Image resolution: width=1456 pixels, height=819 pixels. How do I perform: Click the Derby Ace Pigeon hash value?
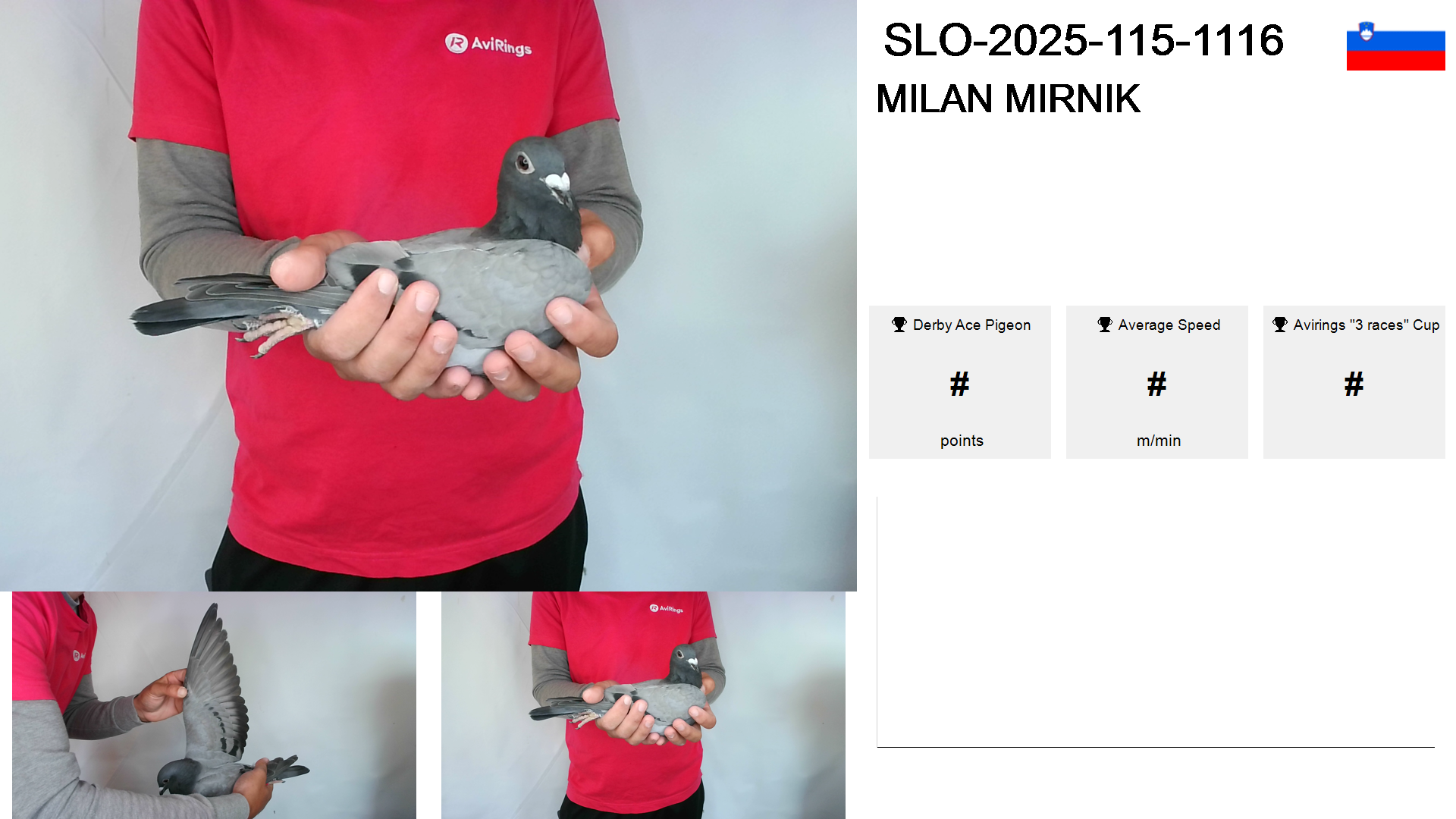click(959, 384)
